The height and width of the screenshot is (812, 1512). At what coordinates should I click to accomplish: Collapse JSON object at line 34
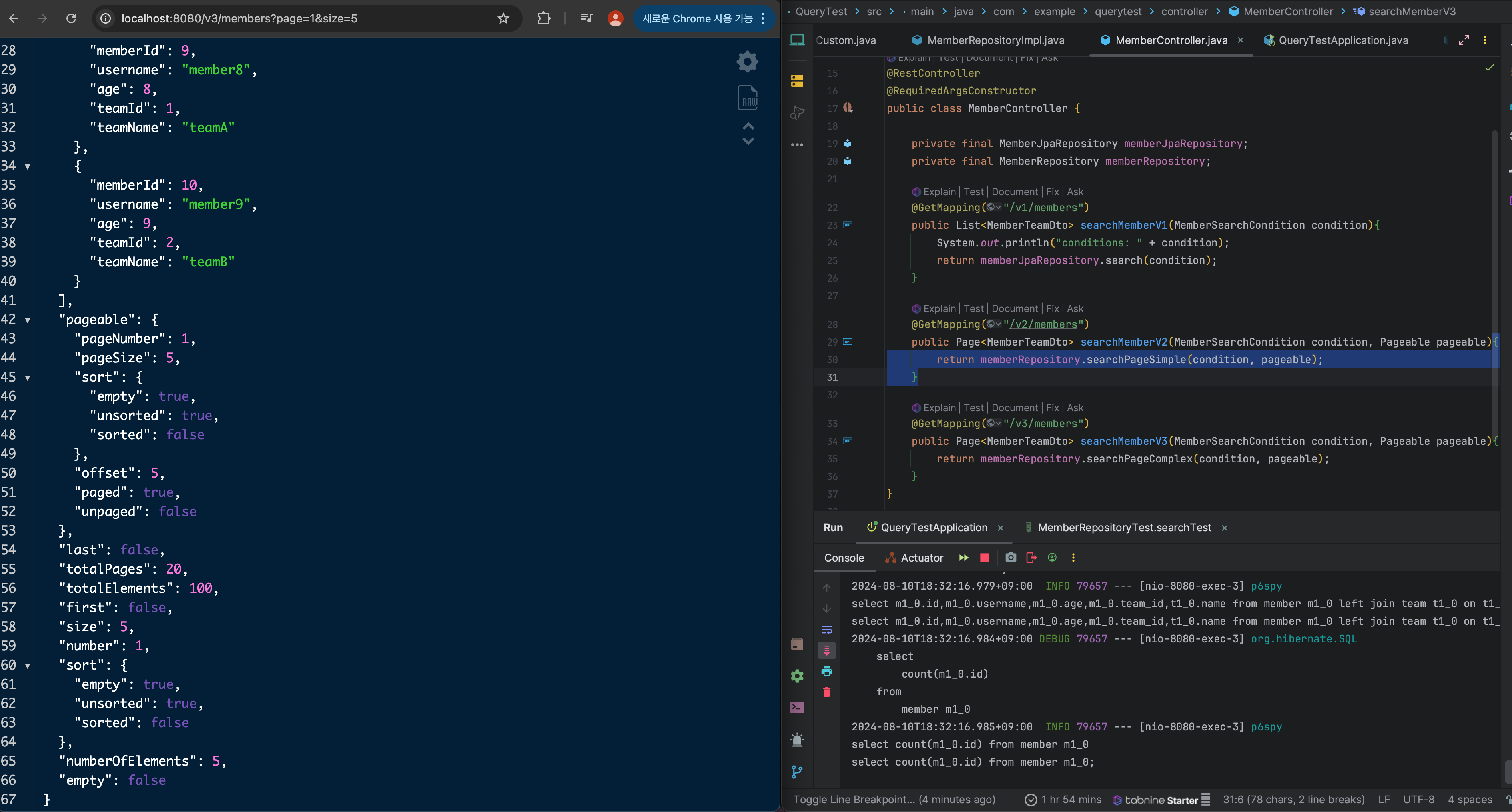pyautogui.click(x=28, y=167)
